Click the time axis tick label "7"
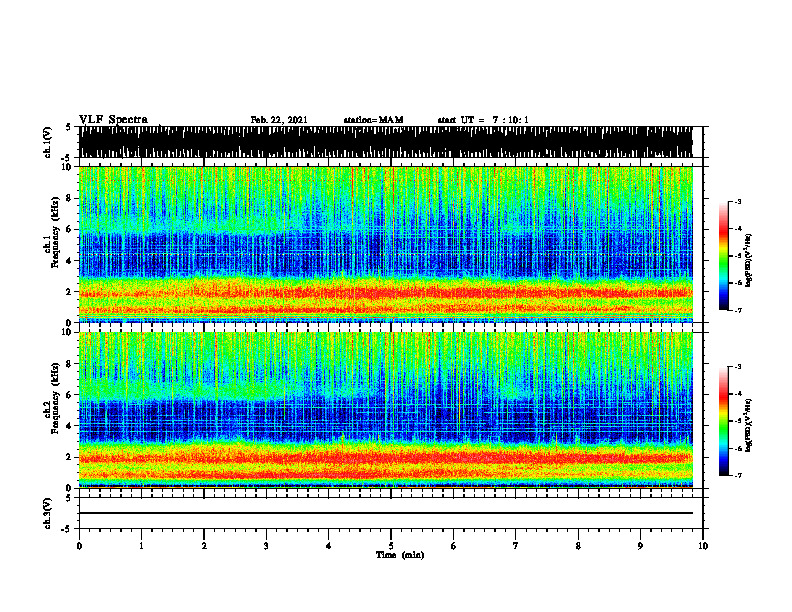The width and height of the screenshot is (792, 612). tap(516, 546)
